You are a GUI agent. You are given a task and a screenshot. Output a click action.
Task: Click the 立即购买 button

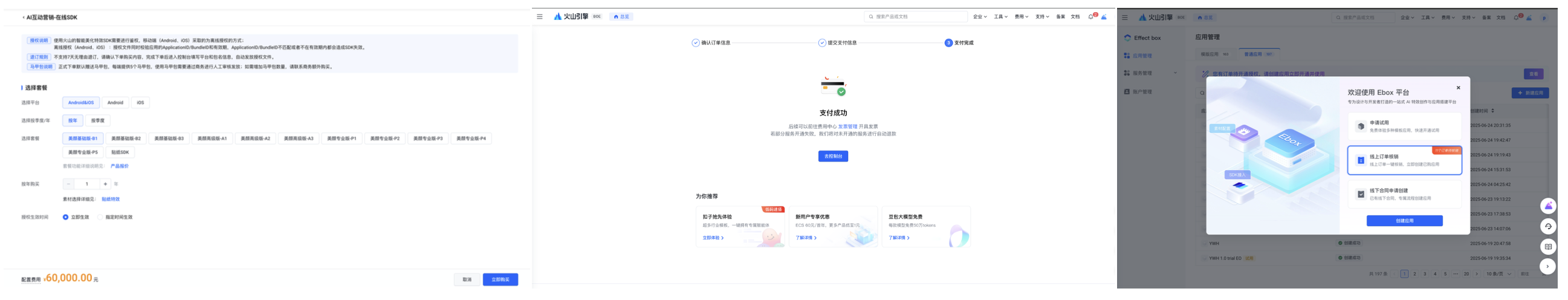click(x=500, y=280)
